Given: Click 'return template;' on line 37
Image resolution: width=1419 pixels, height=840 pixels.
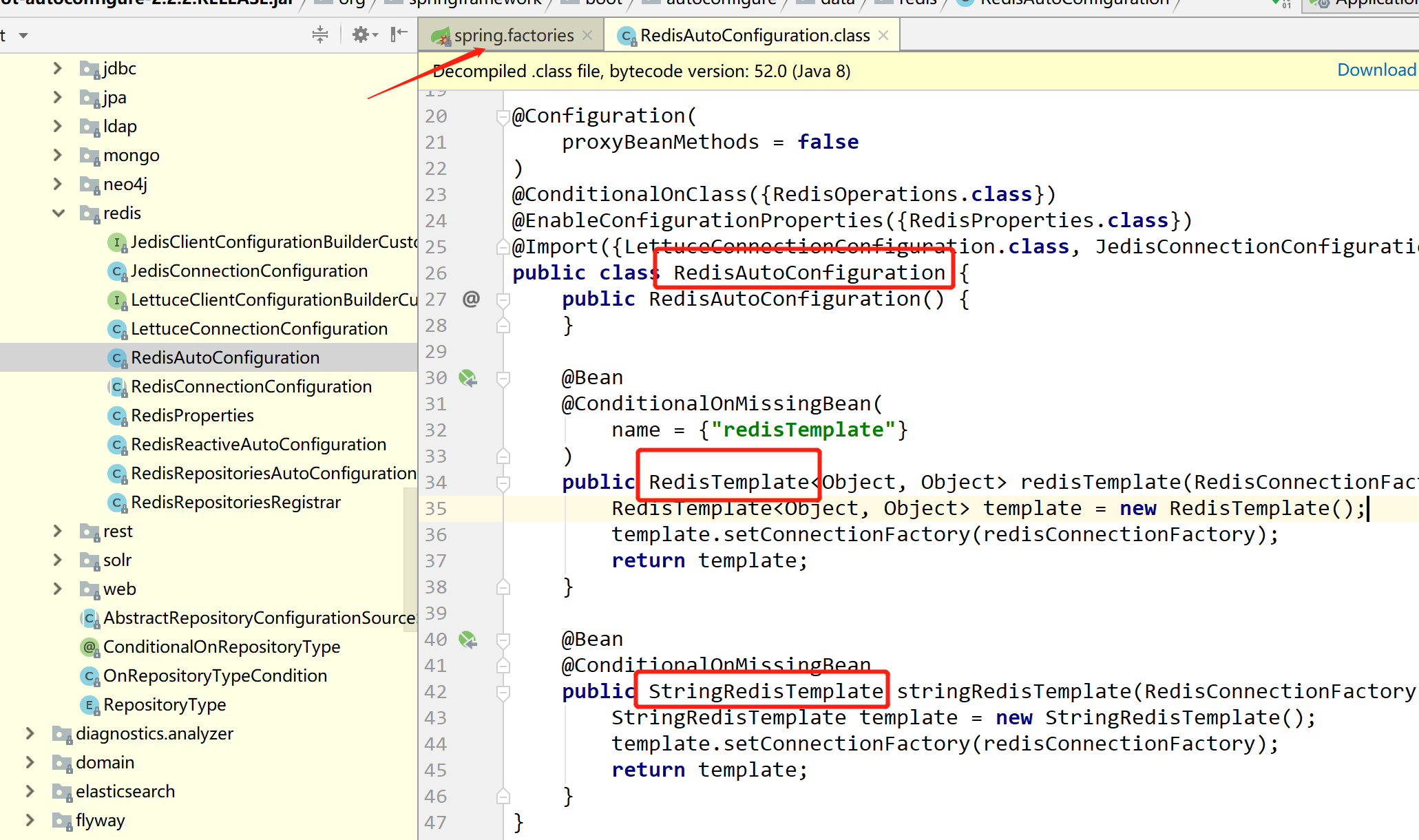Looking at the screenshot, I should click(x=709, y=560).
